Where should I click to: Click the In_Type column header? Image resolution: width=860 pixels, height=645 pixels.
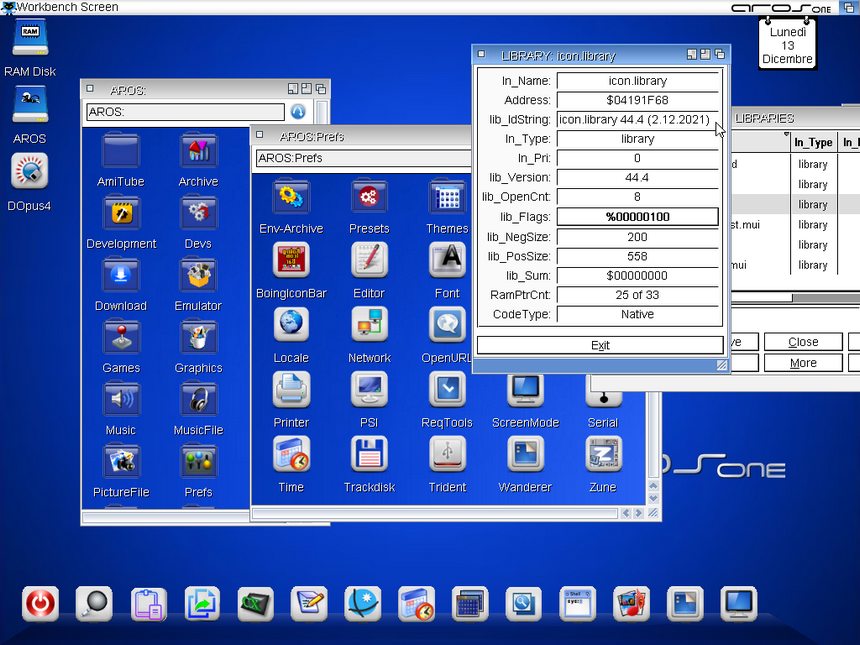pos(813,143)
